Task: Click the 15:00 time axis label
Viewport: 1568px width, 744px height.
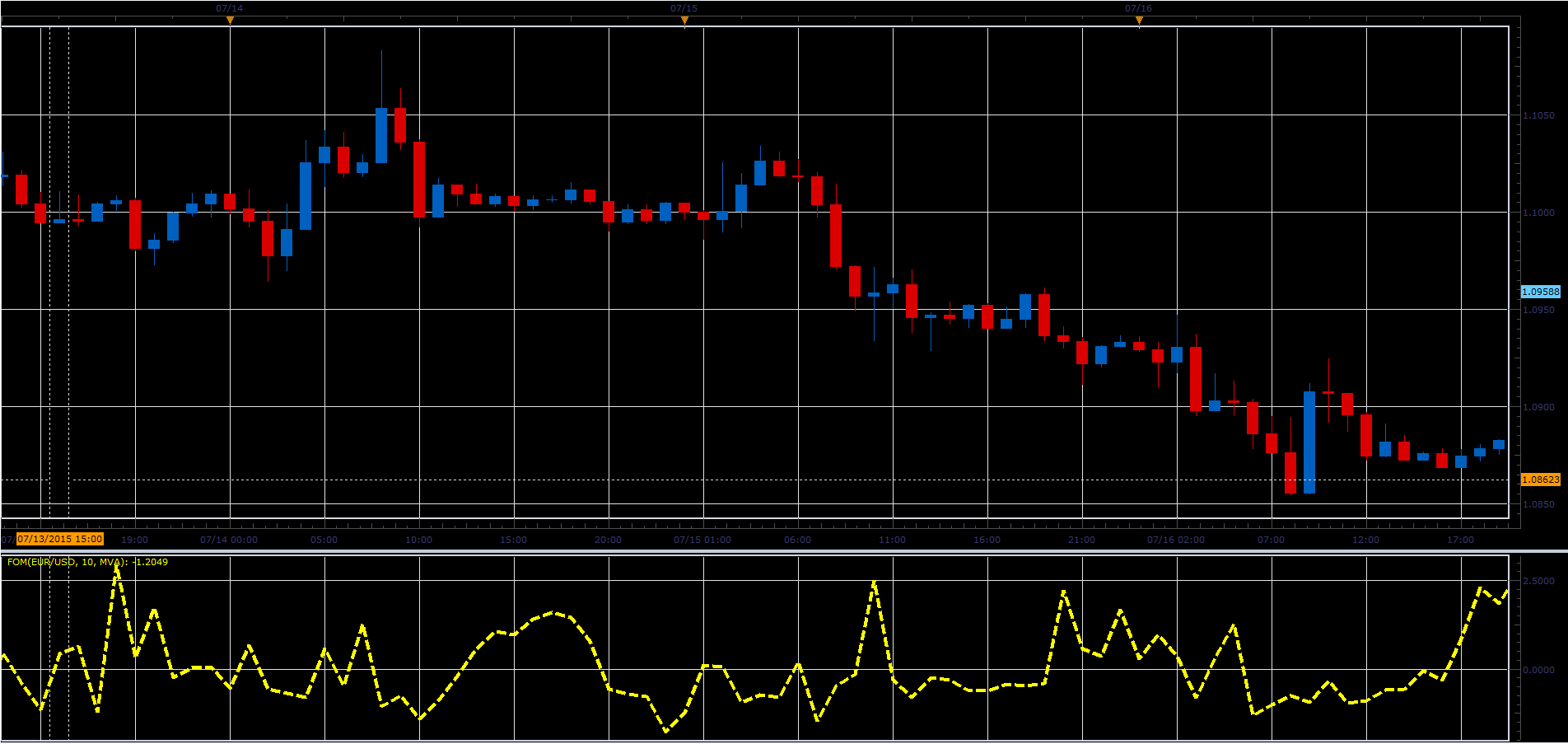Action: (x=514, y=540)
